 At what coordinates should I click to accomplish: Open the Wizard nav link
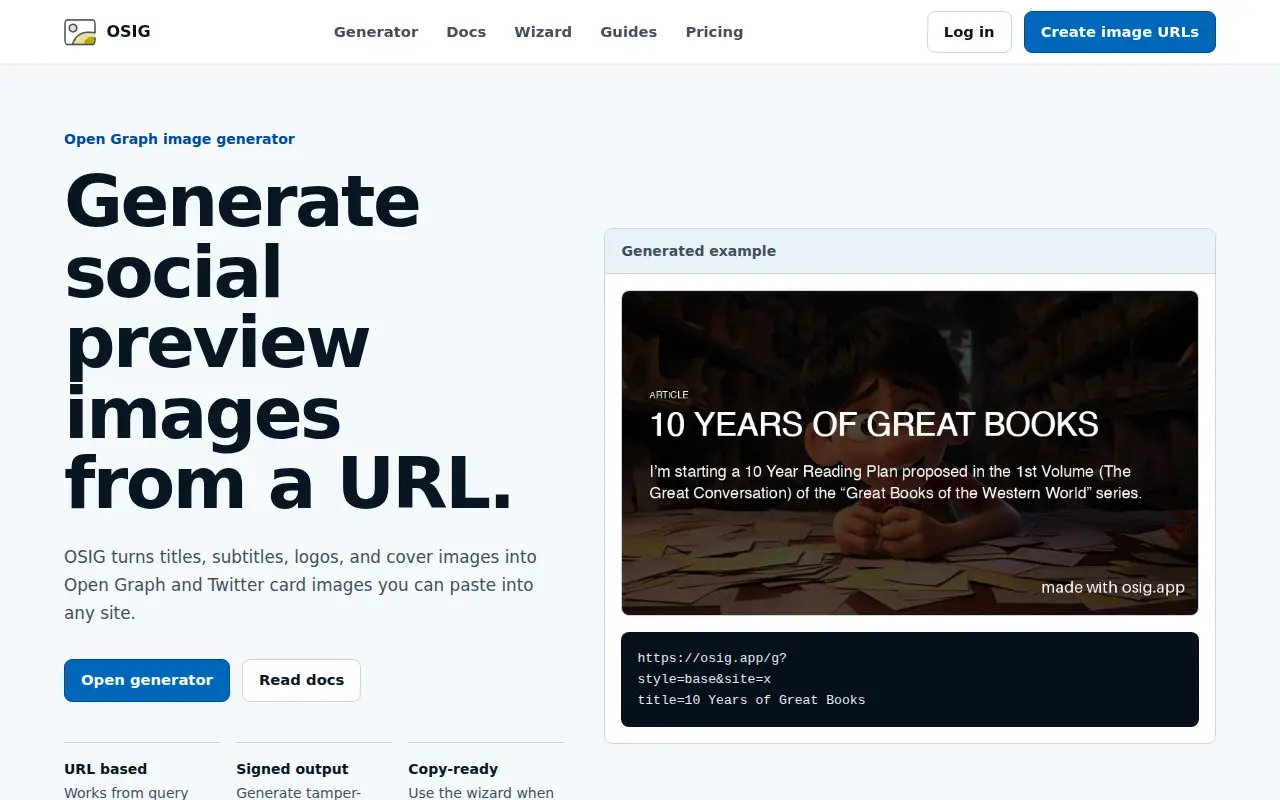(x=543, y=32)
